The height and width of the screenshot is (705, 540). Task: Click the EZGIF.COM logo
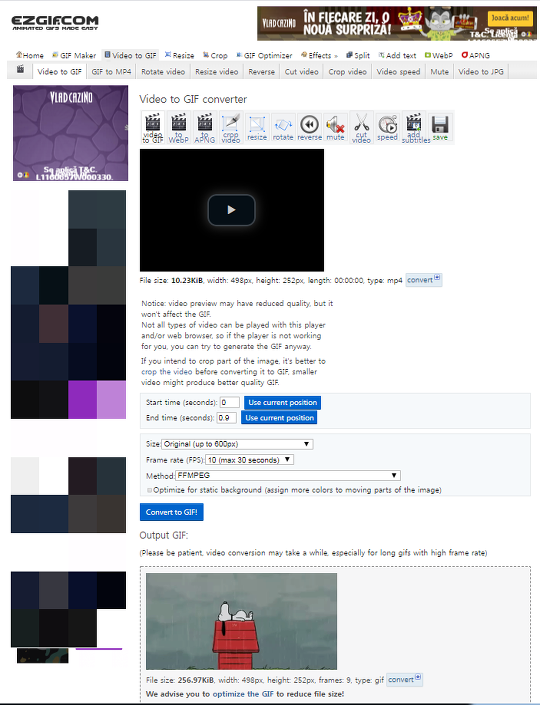tap(55, 22)
